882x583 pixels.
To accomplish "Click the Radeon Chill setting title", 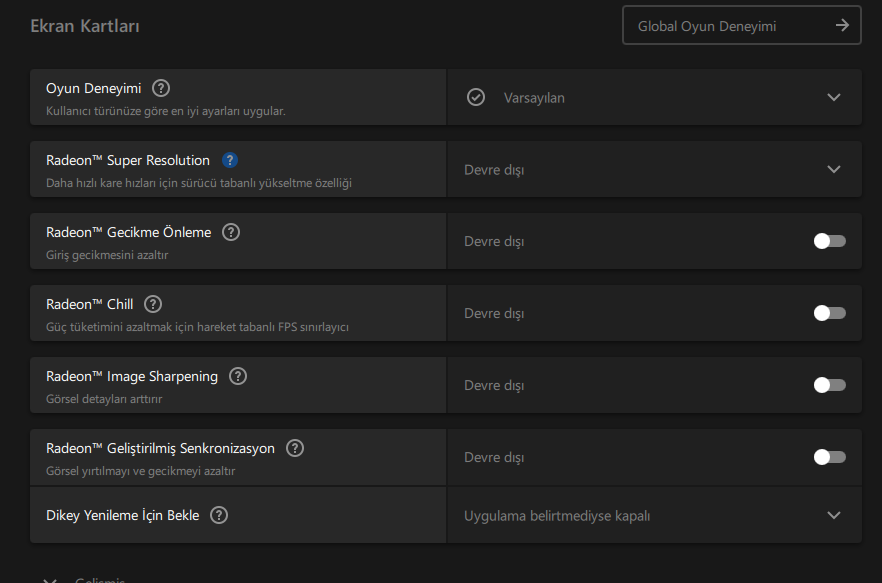I will pos(89,304).
